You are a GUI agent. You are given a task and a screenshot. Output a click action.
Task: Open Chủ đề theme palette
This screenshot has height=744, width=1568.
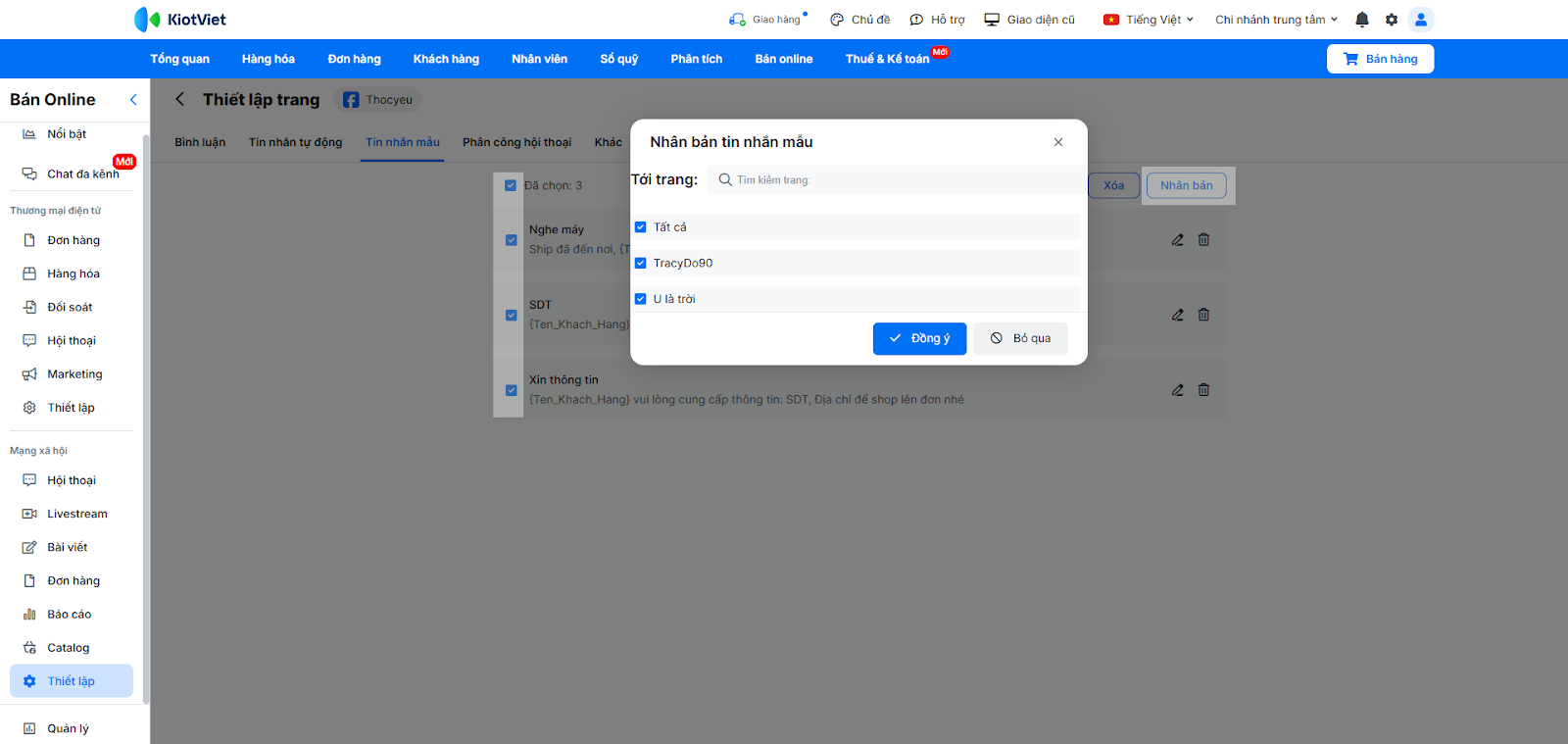(860, 20)
